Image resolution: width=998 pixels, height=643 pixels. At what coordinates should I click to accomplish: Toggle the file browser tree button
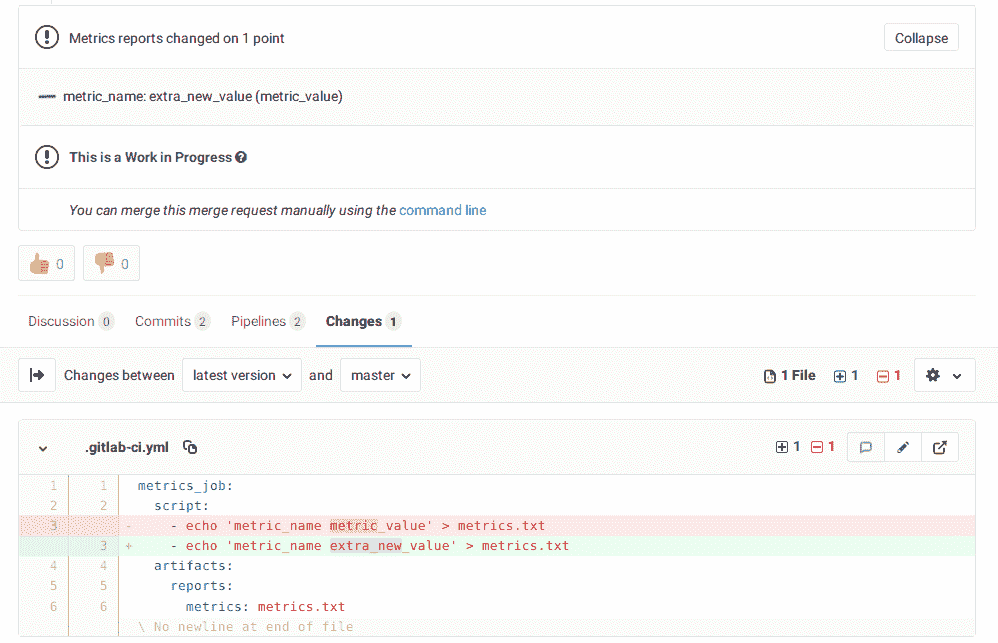[x=37, y=375]
